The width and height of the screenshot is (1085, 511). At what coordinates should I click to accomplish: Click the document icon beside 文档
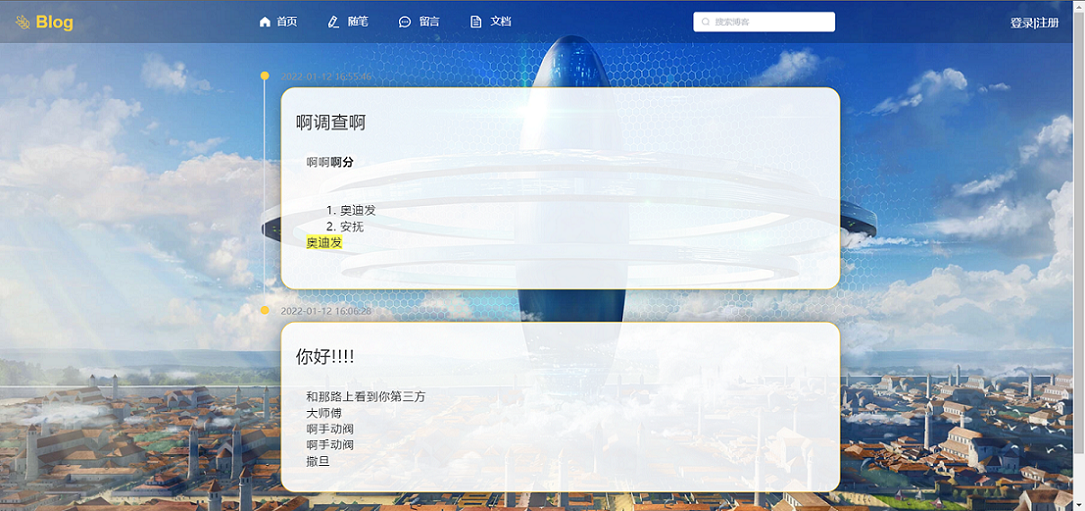click(x=476, y=22)
